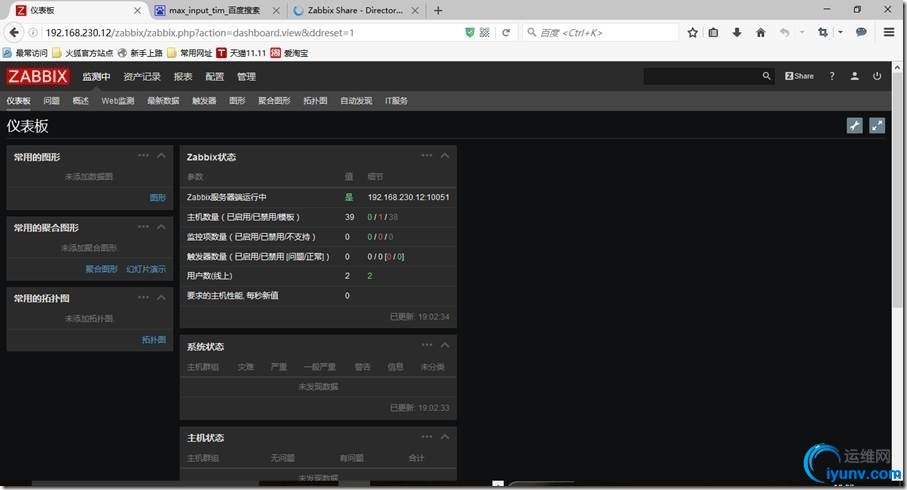The image size is (907, 490).
Task: Collapse the 系统状态 widget
Action: tap(445, 345)
